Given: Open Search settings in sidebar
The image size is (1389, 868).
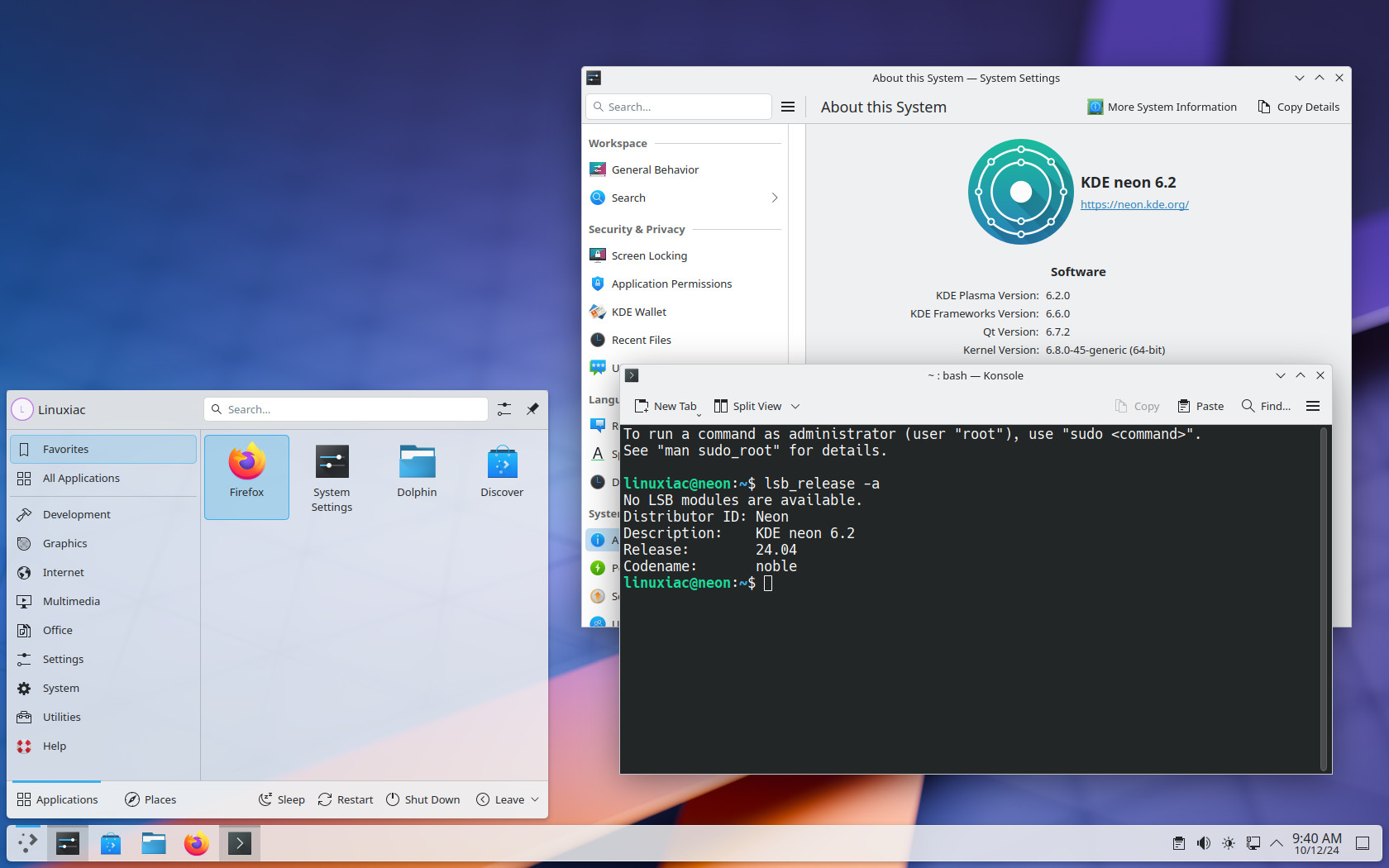Looking at the screenshot, I should (685, 198).
